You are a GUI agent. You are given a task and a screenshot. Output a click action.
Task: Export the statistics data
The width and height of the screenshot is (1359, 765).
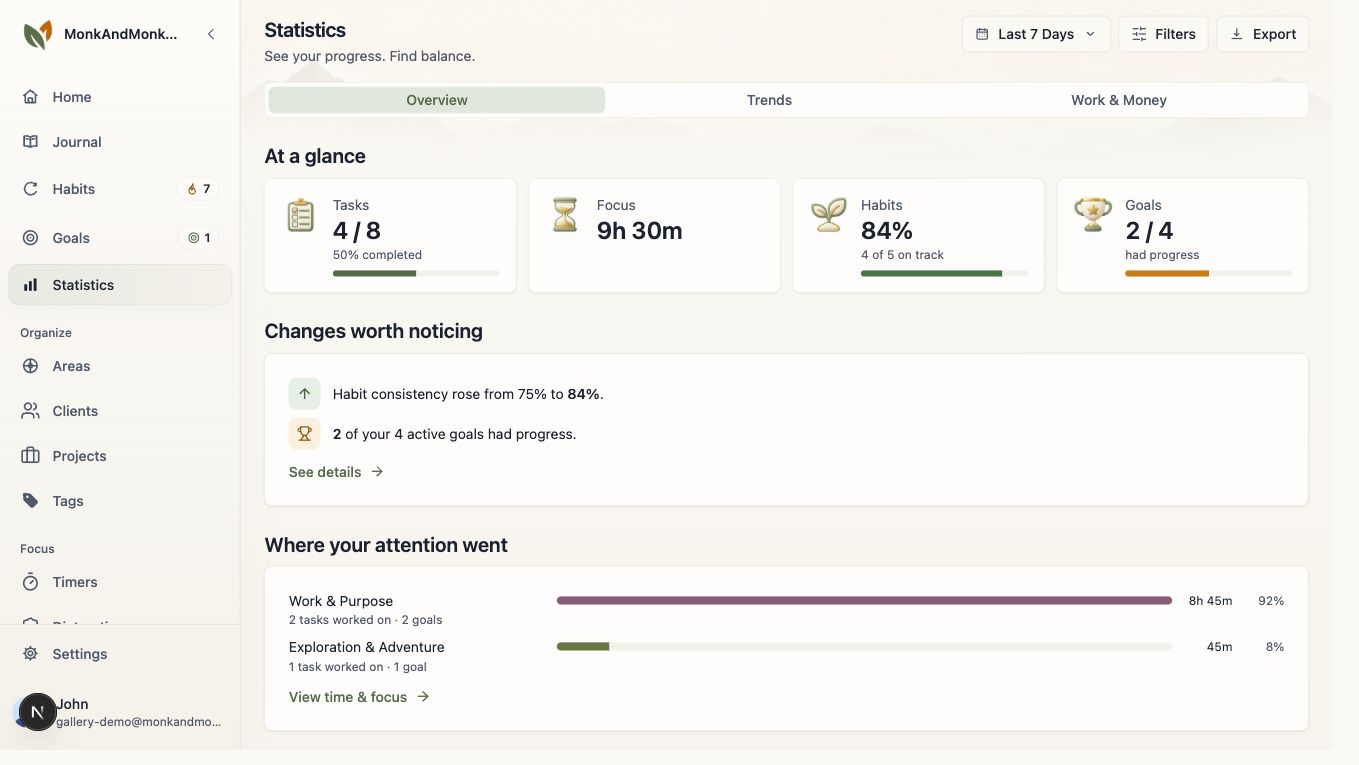[x=1262, y=34]
